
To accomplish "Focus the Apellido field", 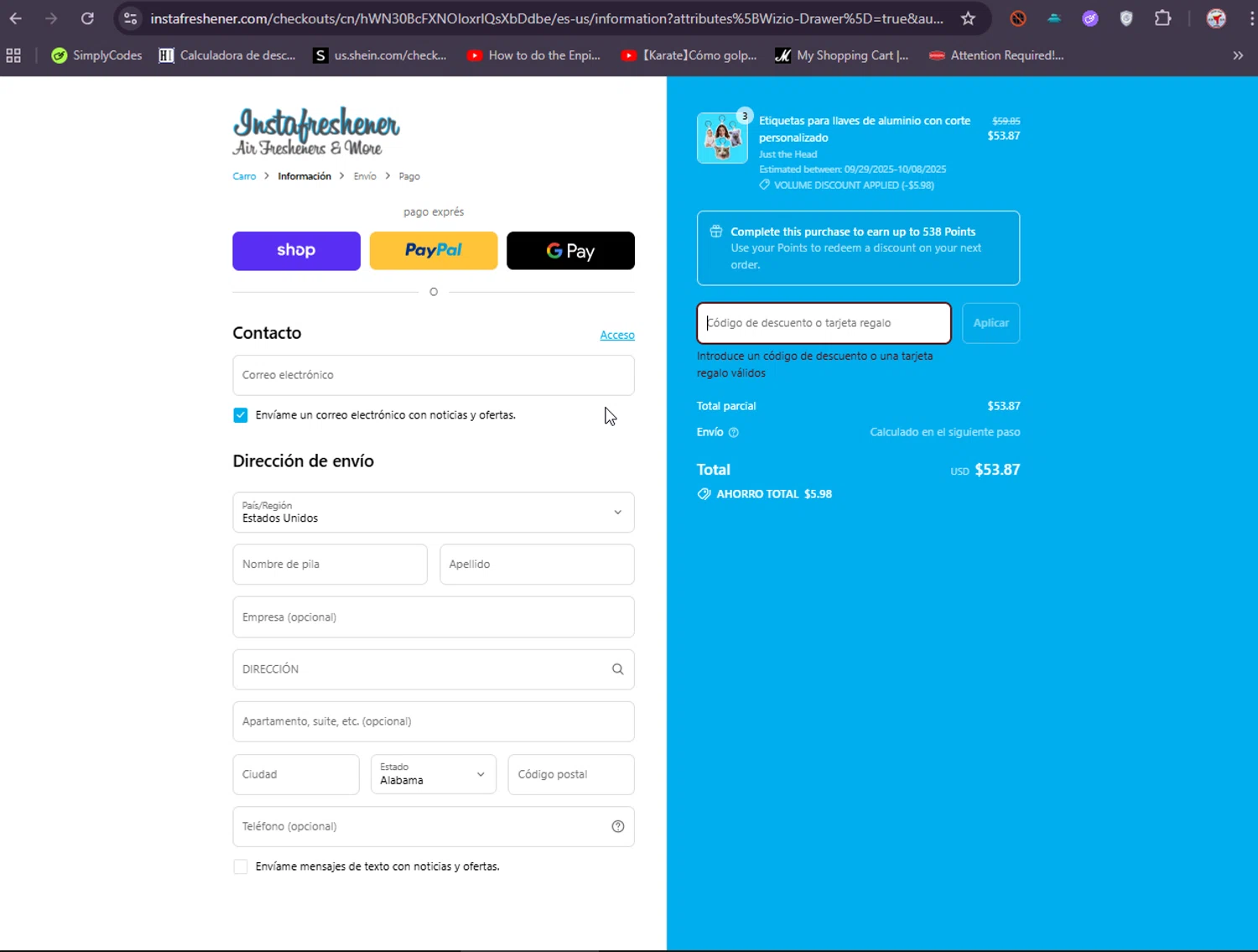I will click(537, 564).
